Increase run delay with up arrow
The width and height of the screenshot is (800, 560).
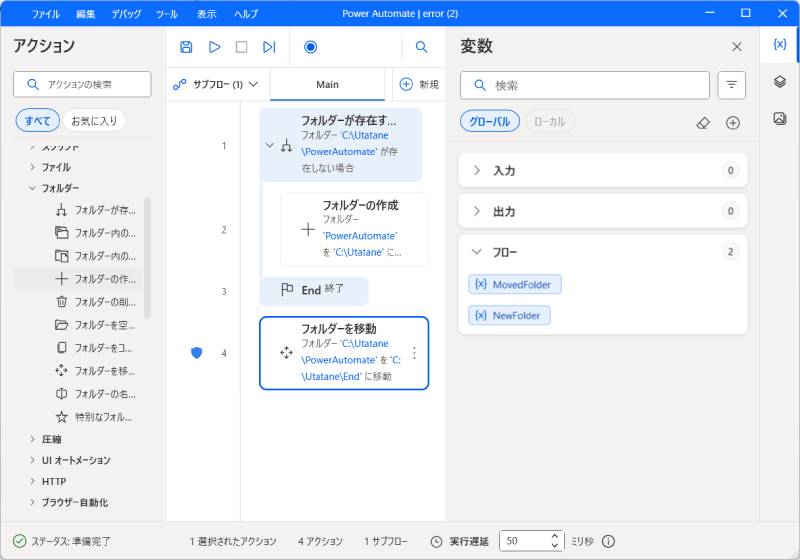pos(555,536)
